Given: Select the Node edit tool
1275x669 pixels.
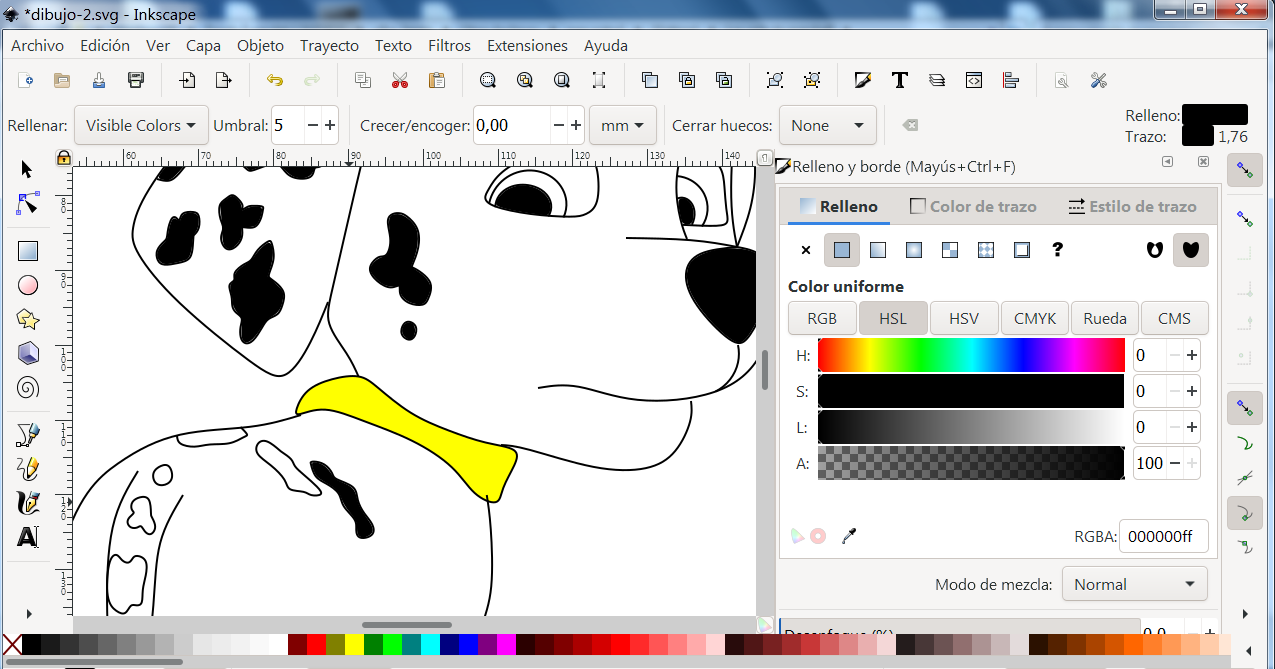Looking at the screenshot, I should (x=28, y=203).
